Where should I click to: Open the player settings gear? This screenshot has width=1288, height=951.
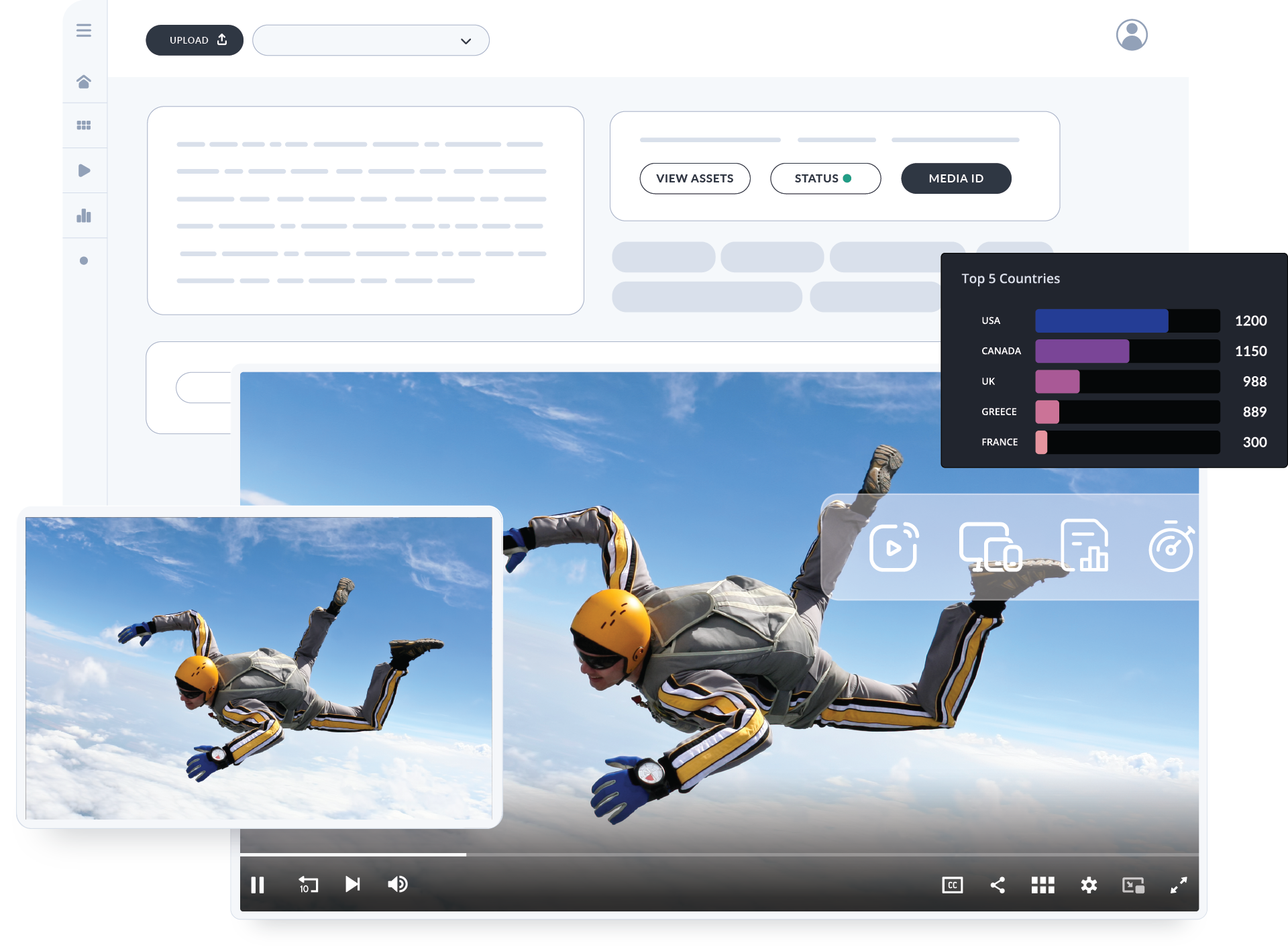pos(1088,885)
